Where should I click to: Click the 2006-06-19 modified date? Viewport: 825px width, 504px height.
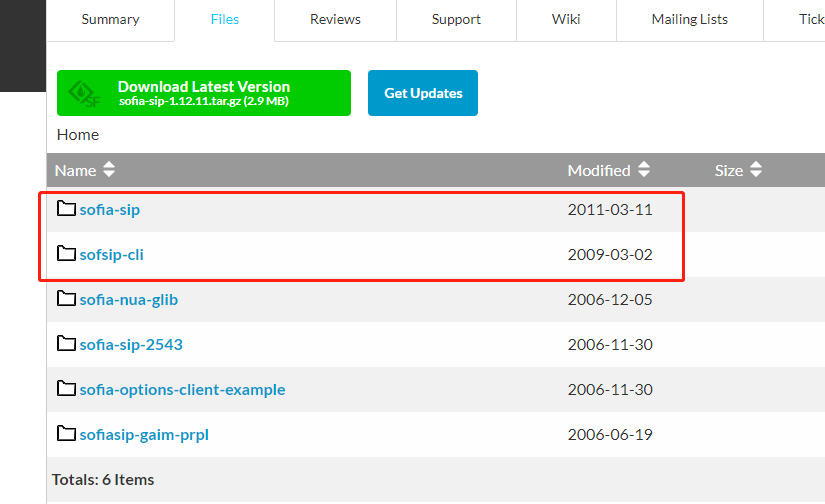pos(610,435)
